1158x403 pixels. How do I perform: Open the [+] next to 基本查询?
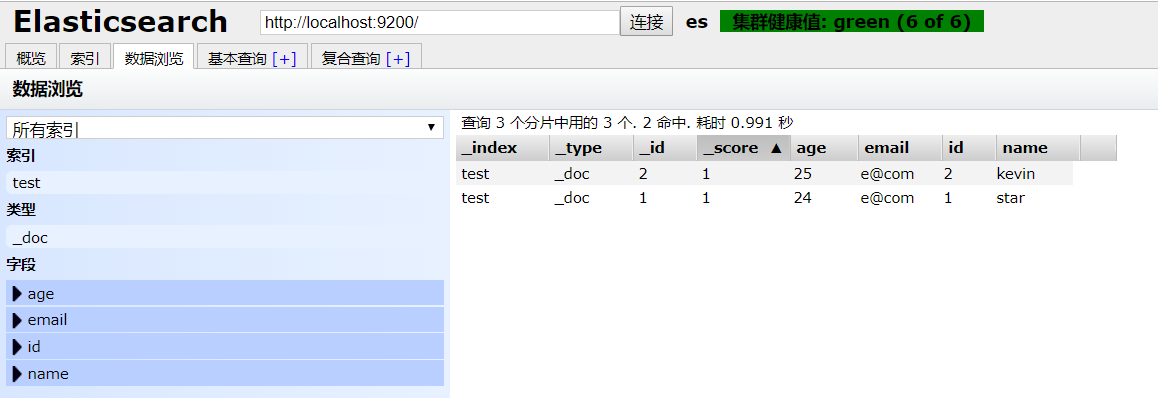click(x=284, y=59)
